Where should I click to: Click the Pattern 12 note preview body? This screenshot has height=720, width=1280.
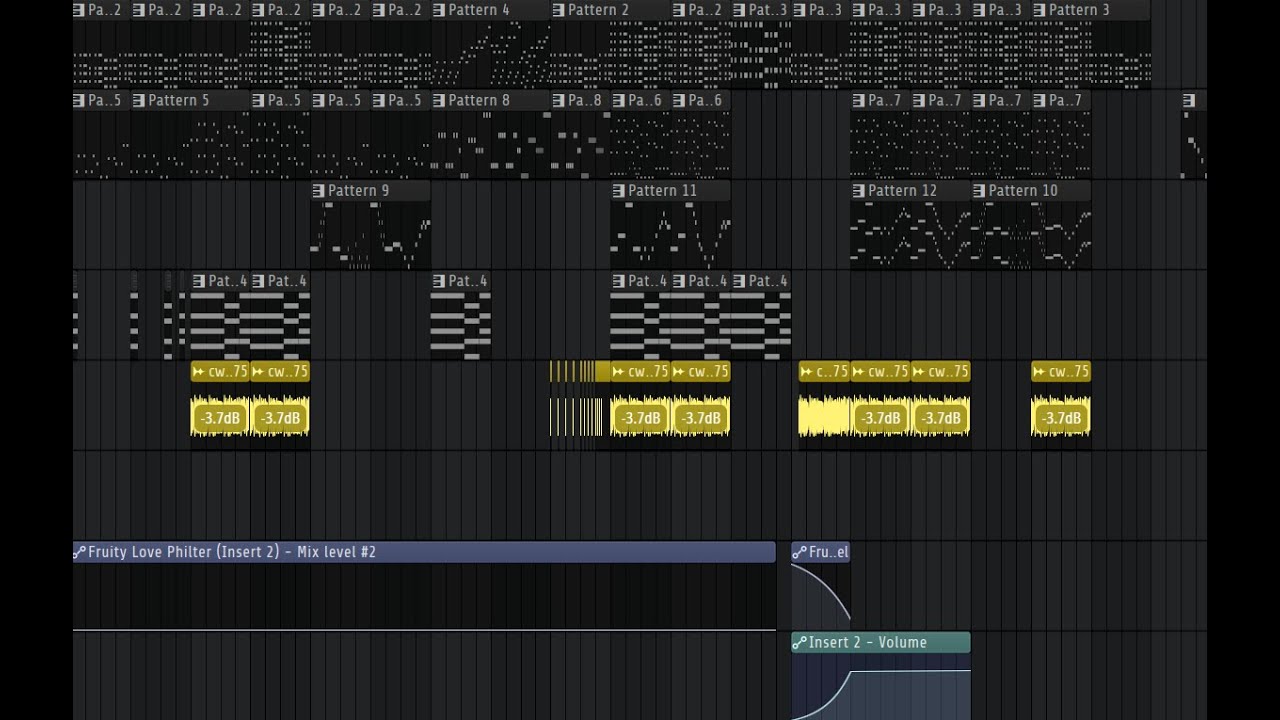(910, 235)
